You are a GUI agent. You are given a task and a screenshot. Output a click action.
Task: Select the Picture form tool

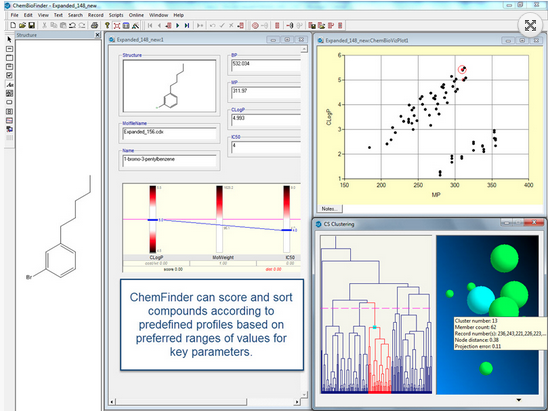coord(9,93)
